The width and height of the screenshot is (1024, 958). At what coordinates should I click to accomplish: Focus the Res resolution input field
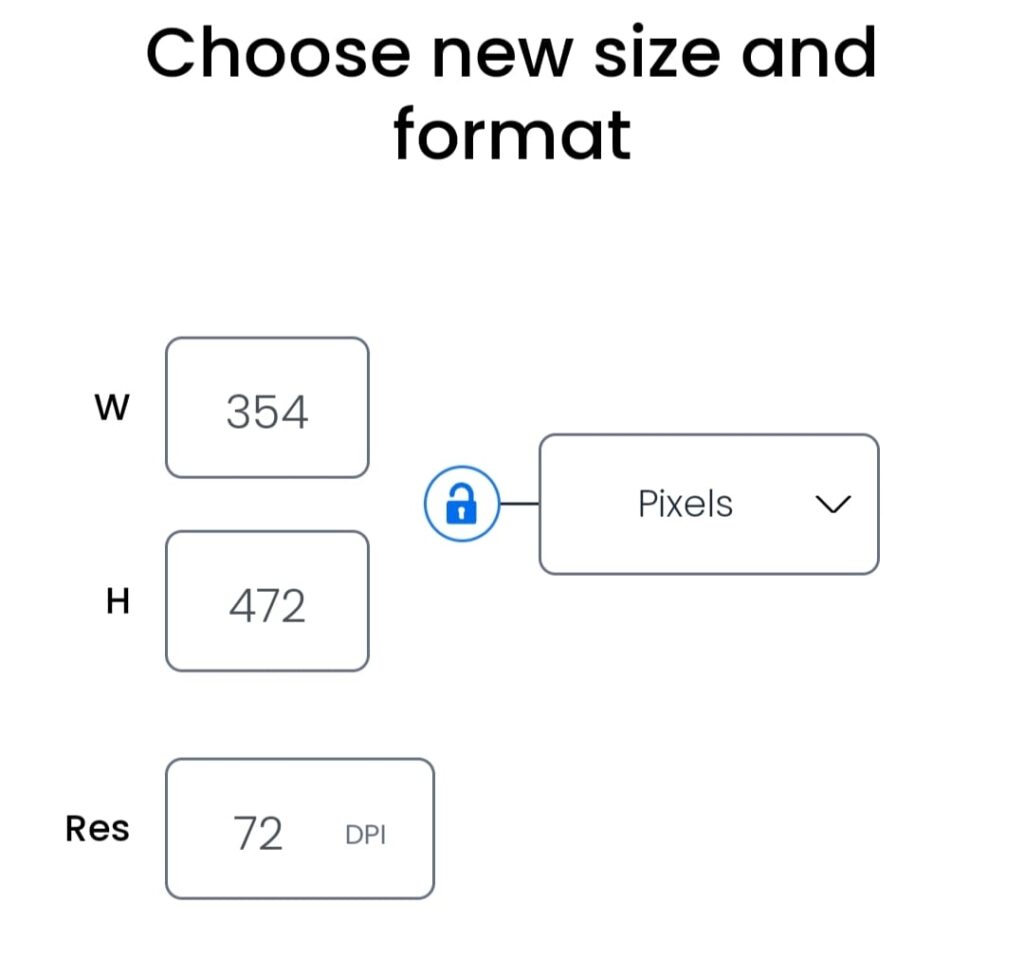(x=299, y=829)
